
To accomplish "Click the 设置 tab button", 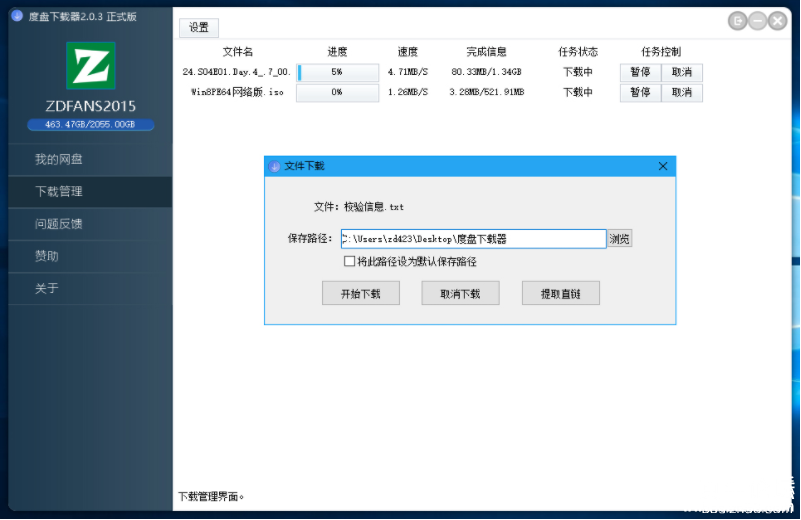I will (199, 28).
